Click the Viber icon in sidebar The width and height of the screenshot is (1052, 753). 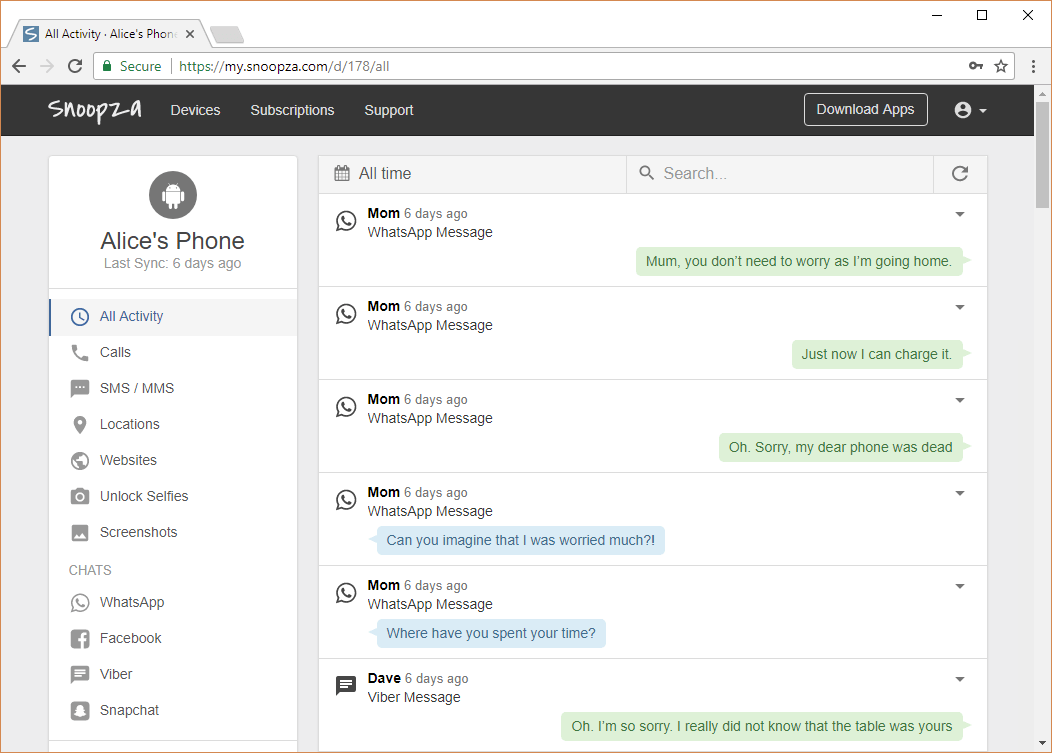click(x=80, y=674)
